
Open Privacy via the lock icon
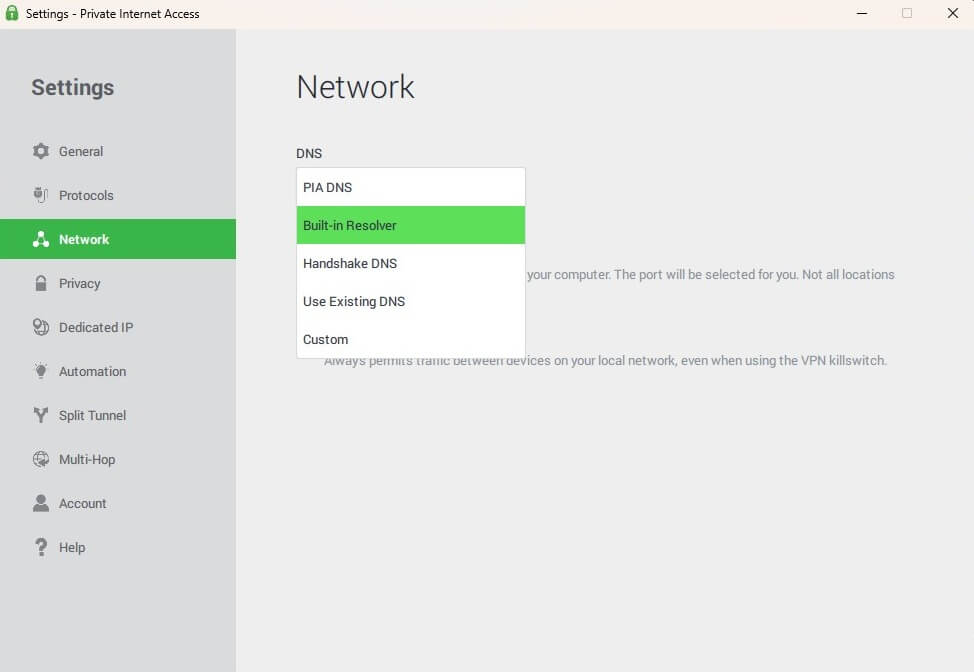40,283
